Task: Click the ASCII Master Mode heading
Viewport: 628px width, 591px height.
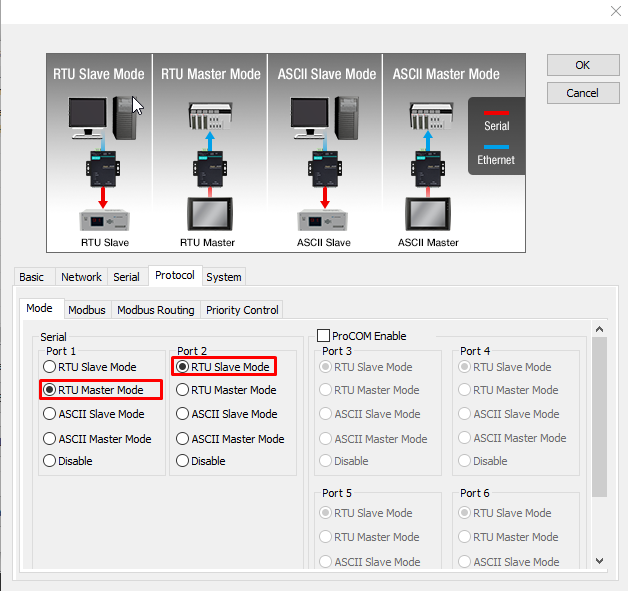Action: tap(446, 74)
